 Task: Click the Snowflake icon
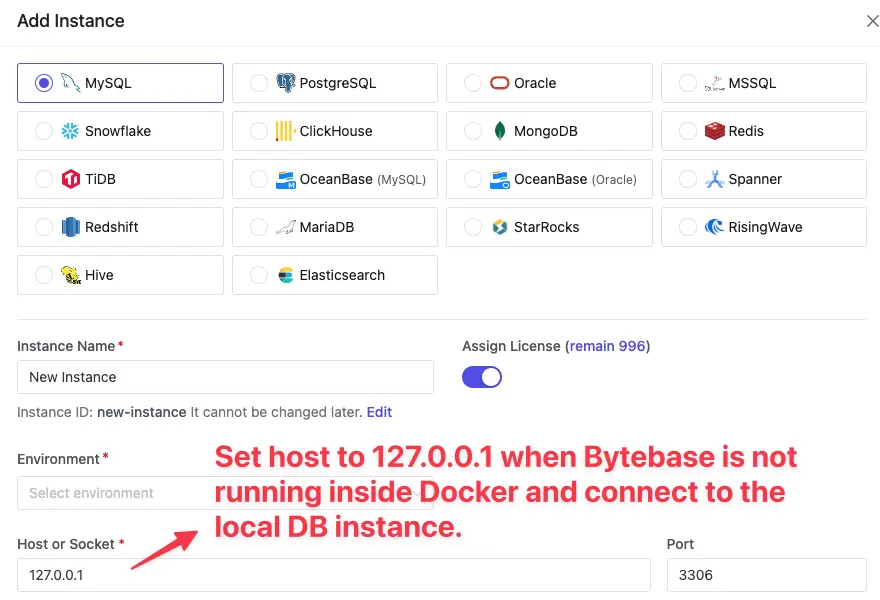point(70,131)
